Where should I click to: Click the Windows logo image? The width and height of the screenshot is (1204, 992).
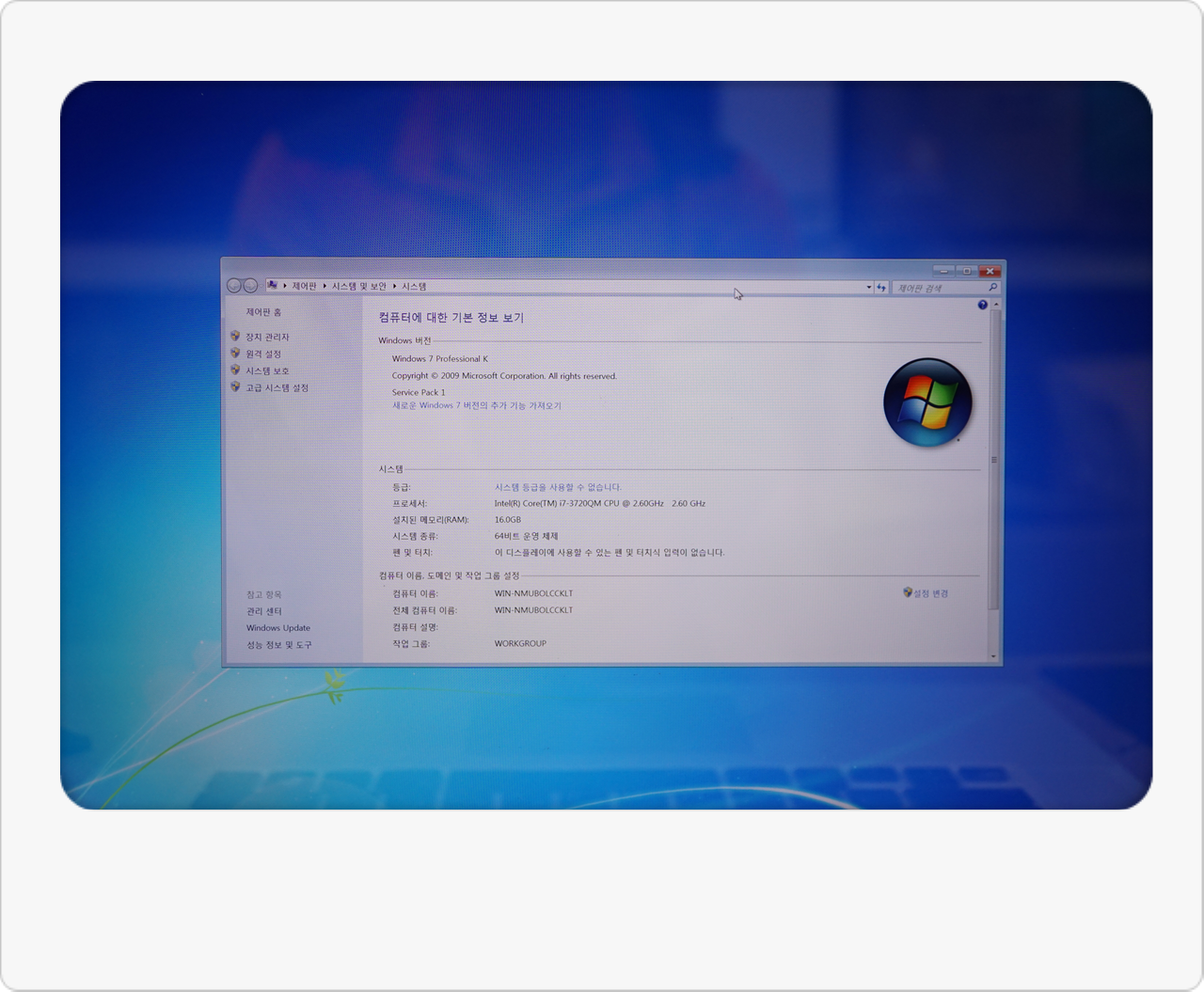(927, 402)
